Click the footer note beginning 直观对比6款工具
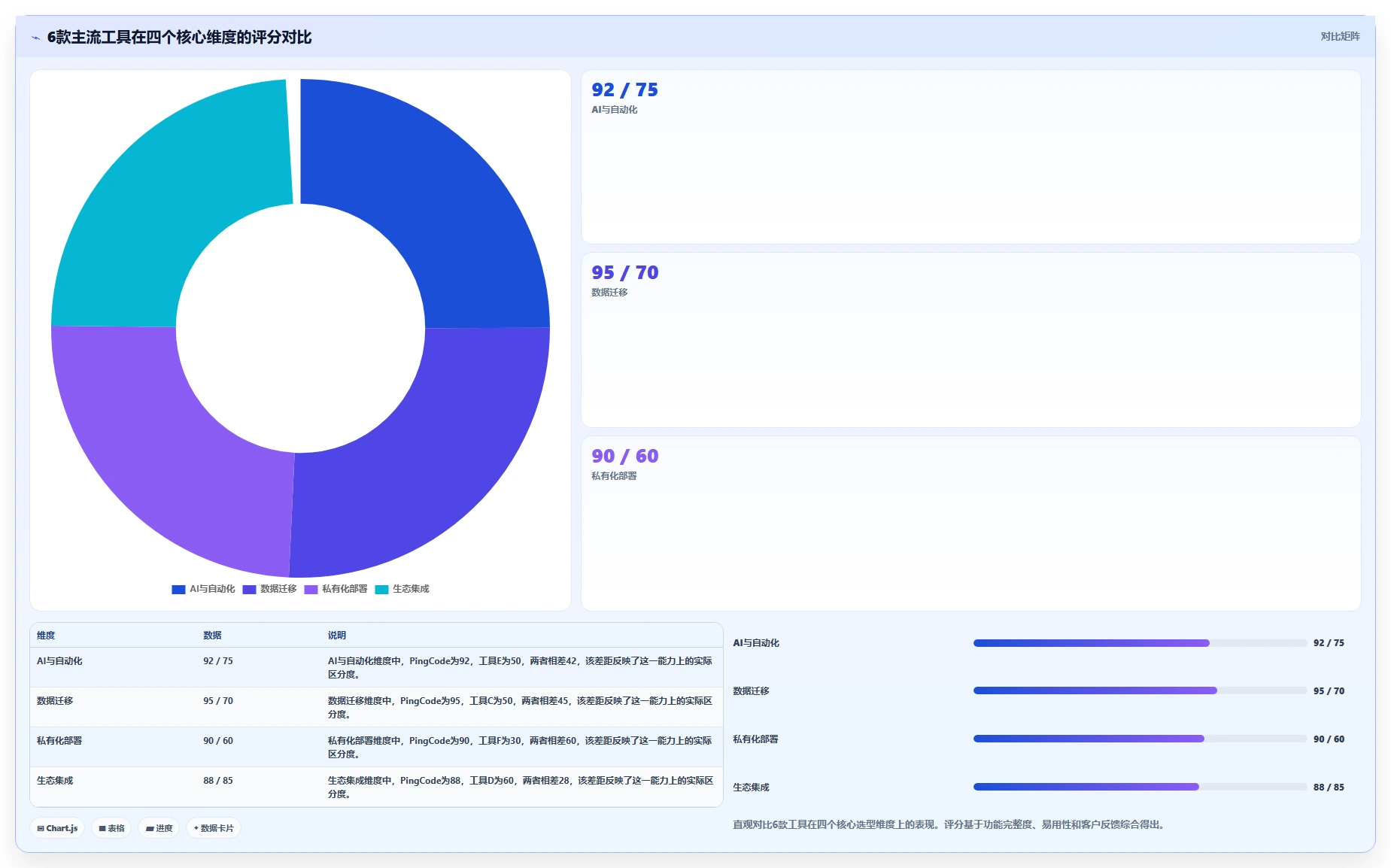Viewport: 1391px width, 868px height. pyautogui.click(x=949, y=825)
